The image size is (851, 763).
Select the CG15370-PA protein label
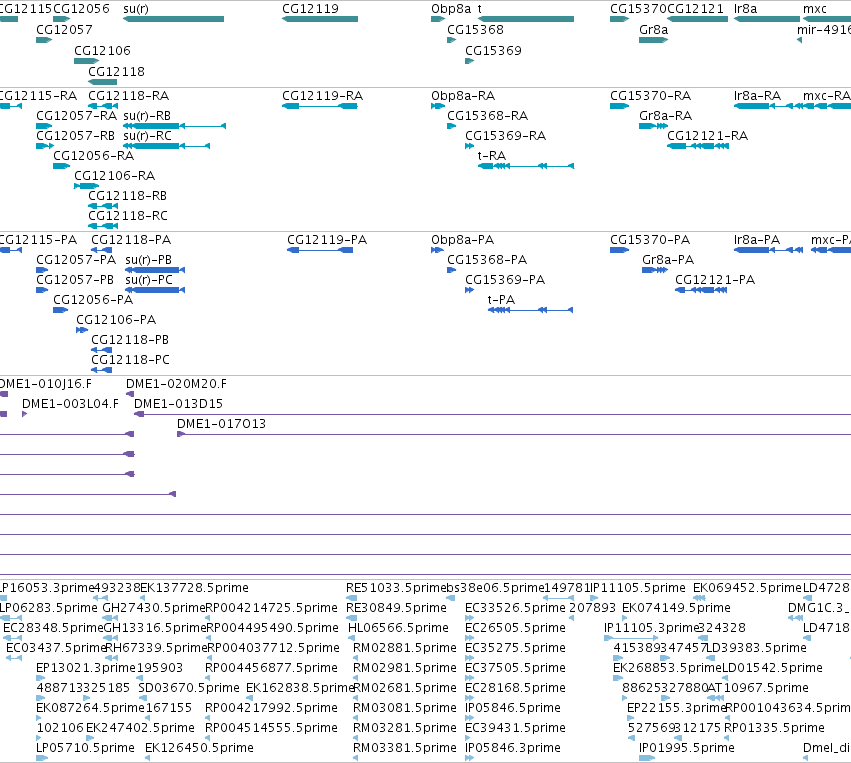tap(650, 240)
